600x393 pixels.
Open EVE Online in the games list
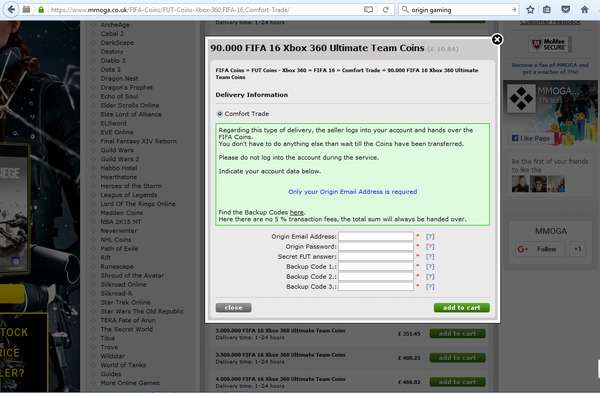117,132
